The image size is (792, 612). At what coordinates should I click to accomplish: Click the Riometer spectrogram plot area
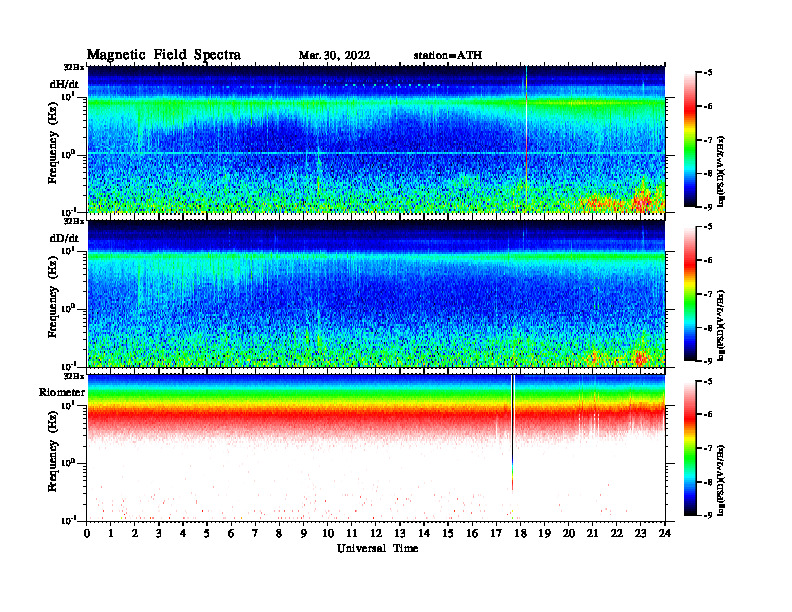376,448
